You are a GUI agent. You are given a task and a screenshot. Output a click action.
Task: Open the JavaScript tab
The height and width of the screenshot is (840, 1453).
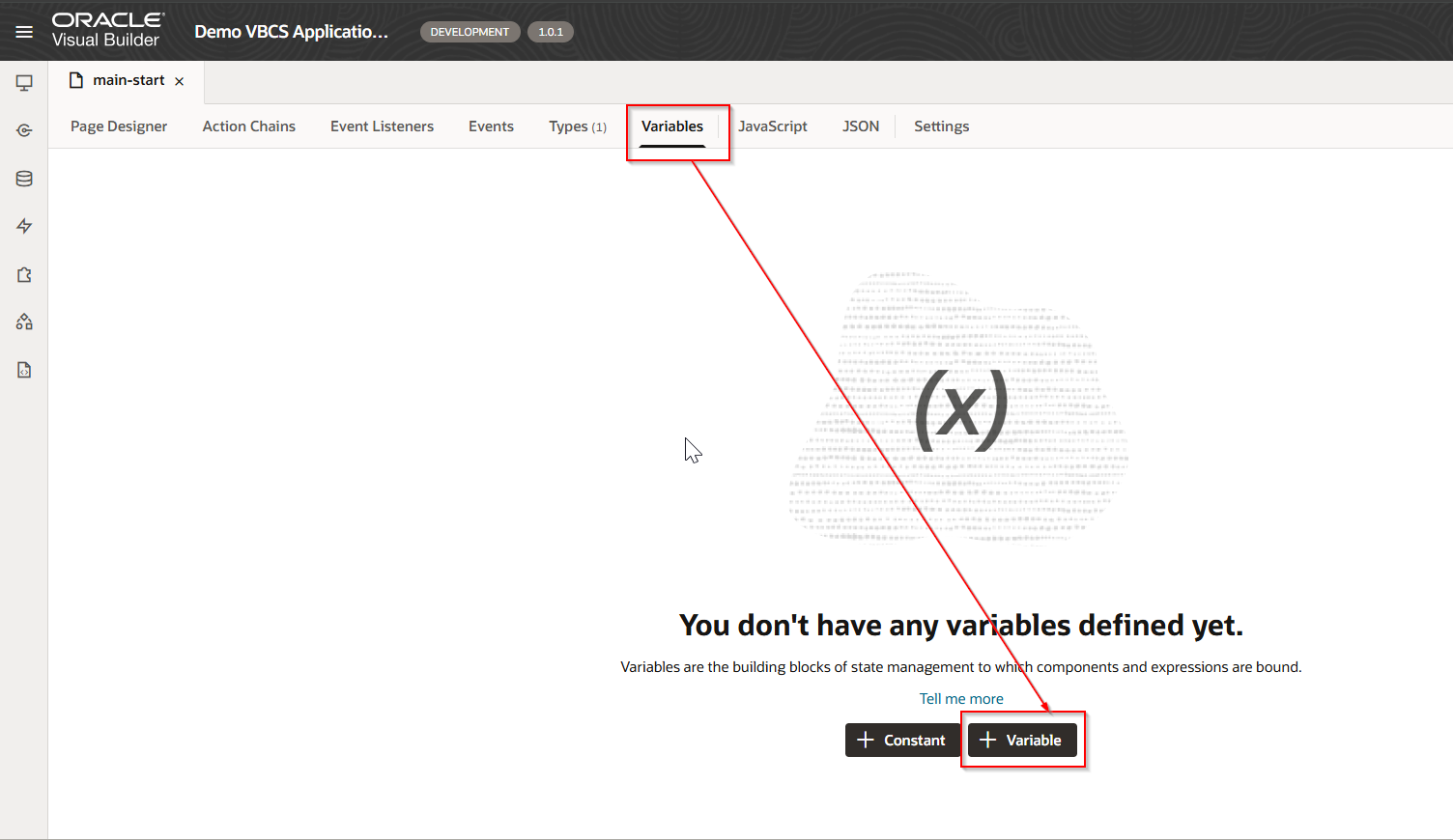pos(773,126)
